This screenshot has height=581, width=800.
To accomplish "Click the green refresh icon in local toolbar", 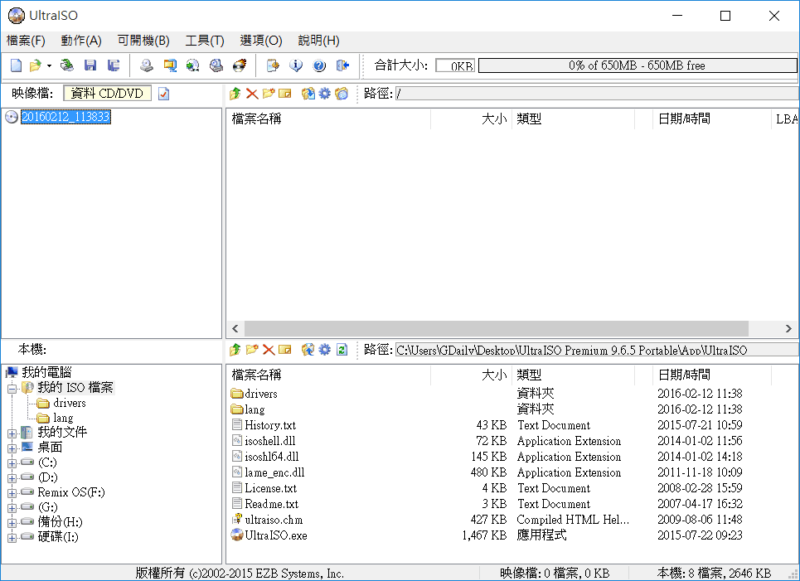I will [342, 349].
